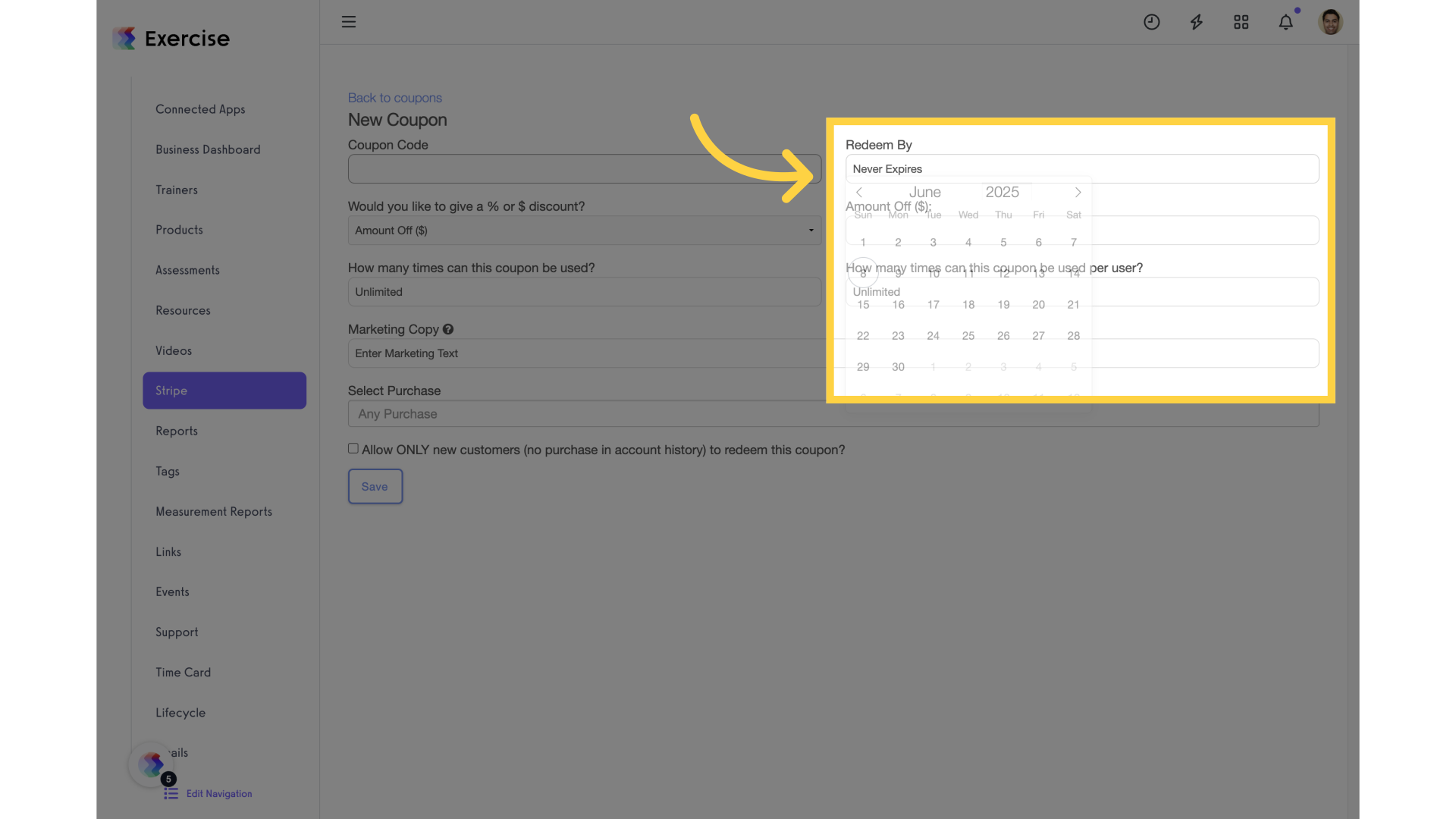Click the Coupon Code input field
The image size is (1456, 819).
click(585, 168)
